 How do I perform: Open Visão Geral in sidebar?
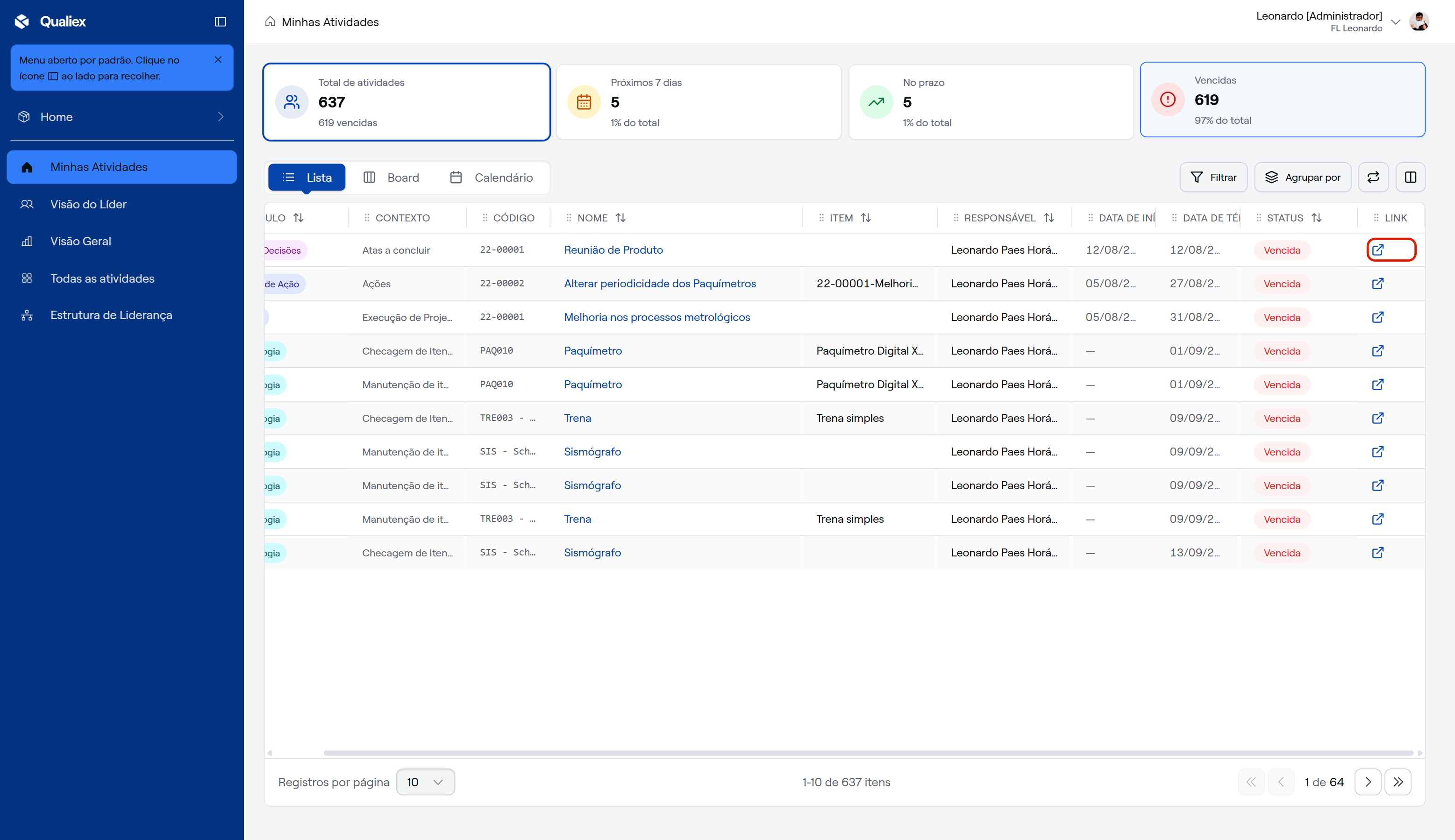click(122, 241)
